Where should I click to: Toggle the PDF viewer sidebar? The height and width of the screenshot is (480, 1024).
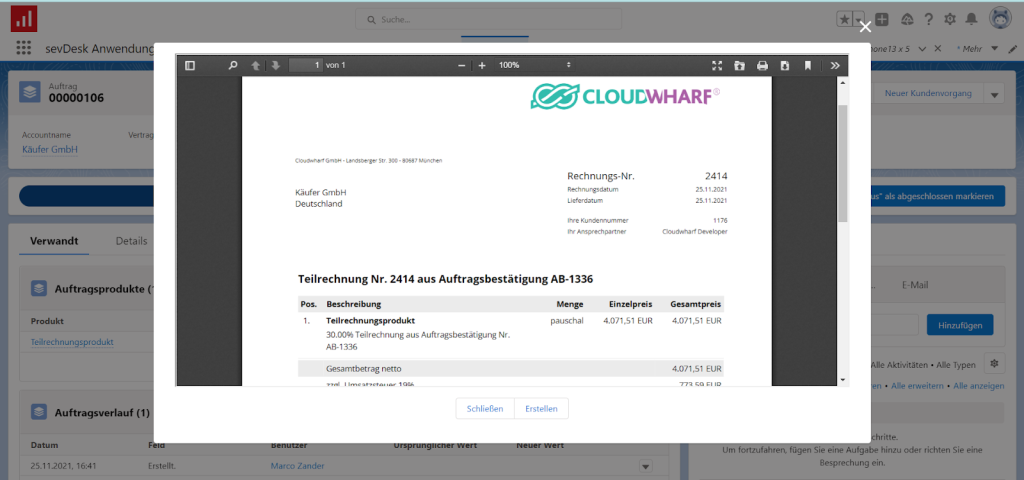190,66
